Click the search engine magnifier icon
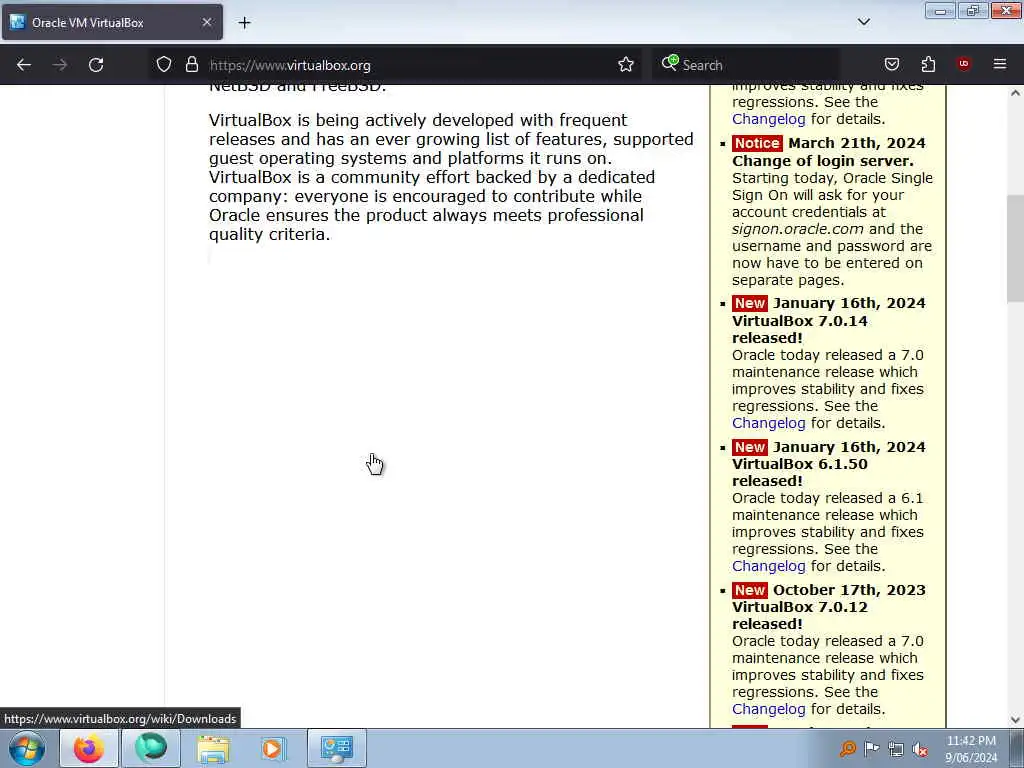The width and height of the screenshot is (1024, 768). click(x=669, y=63)
